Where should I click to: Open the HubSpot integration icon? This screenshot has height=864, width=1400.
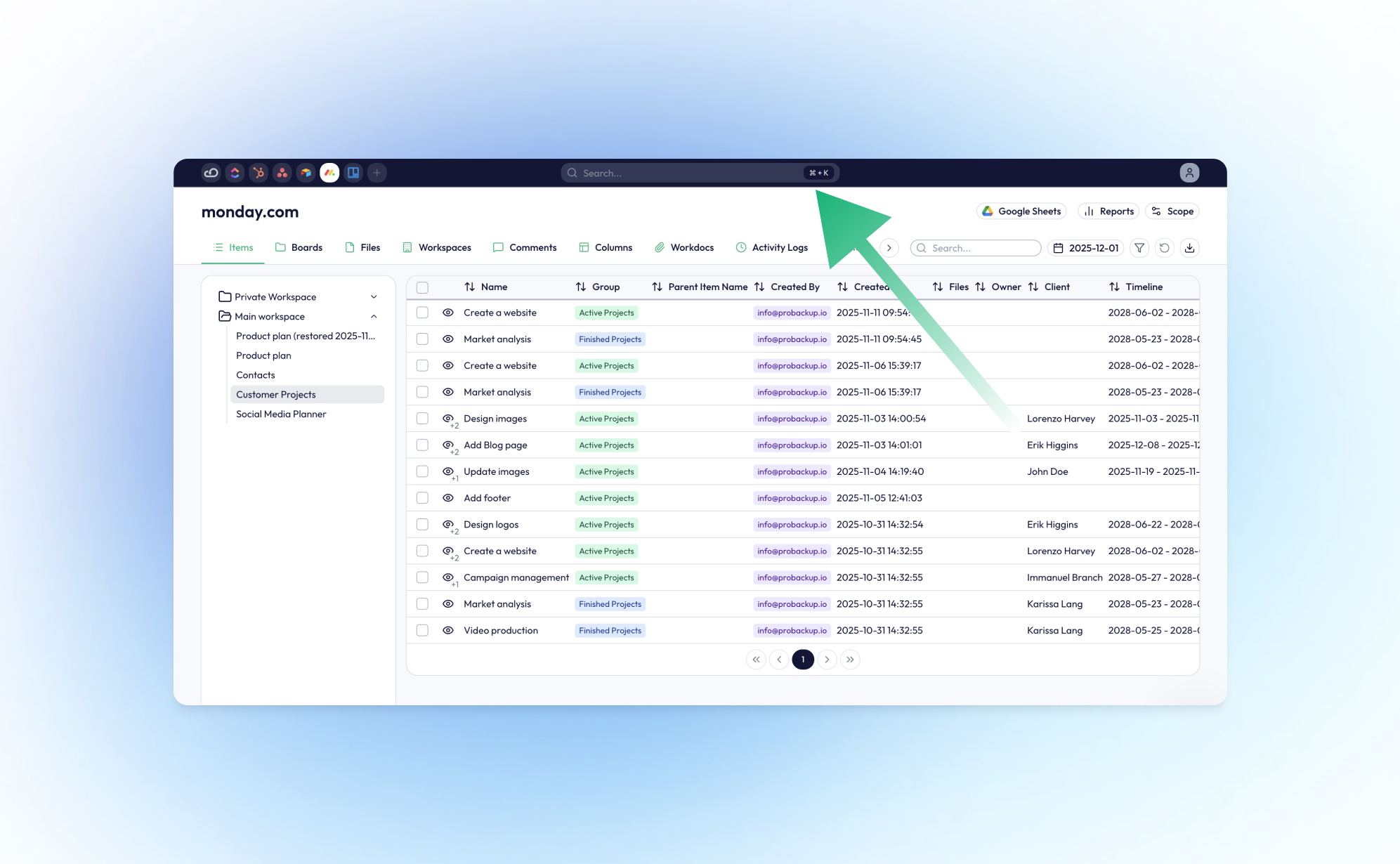coord(259,173)
